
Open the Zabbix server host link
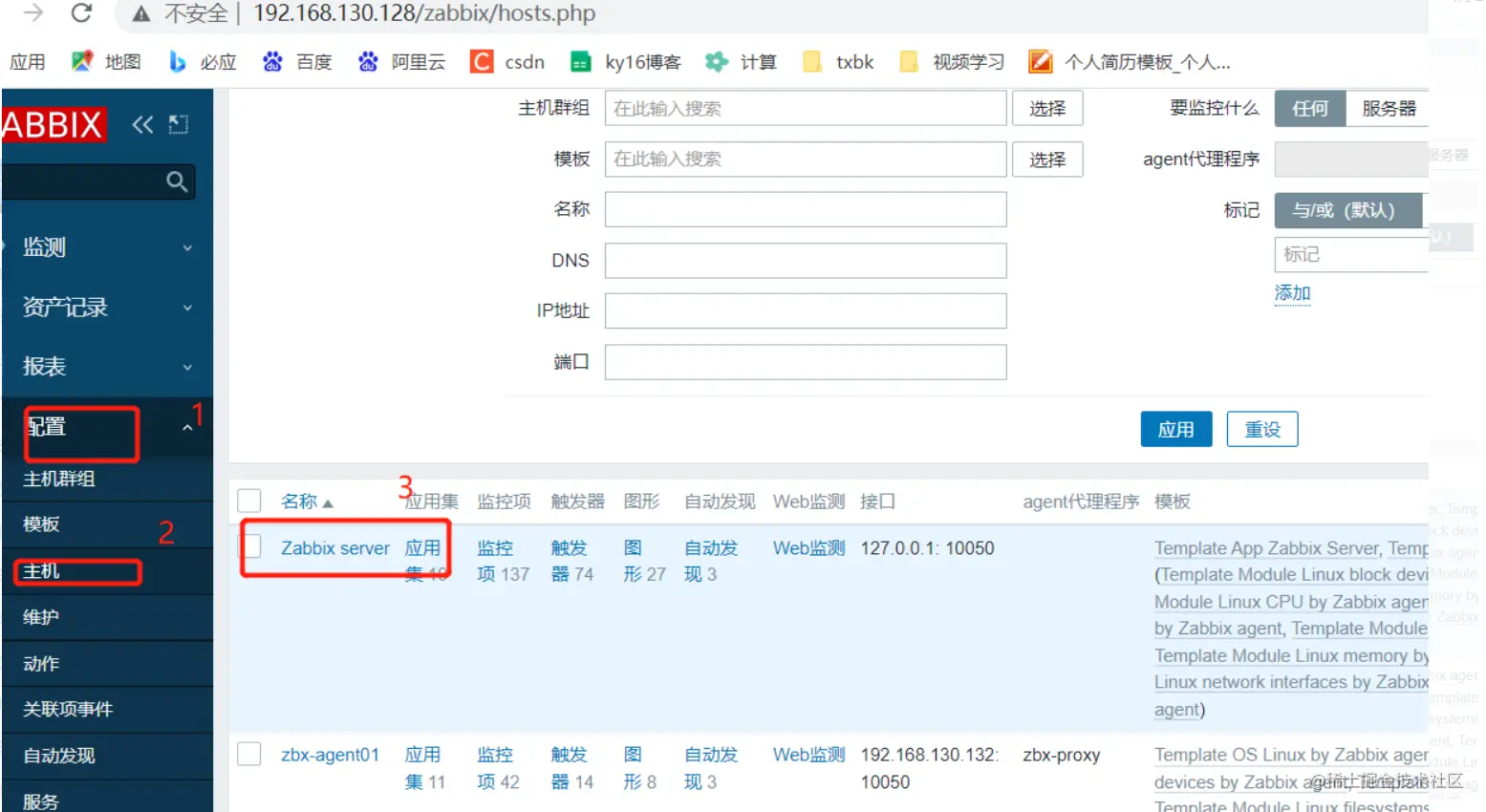coord(334,547)
